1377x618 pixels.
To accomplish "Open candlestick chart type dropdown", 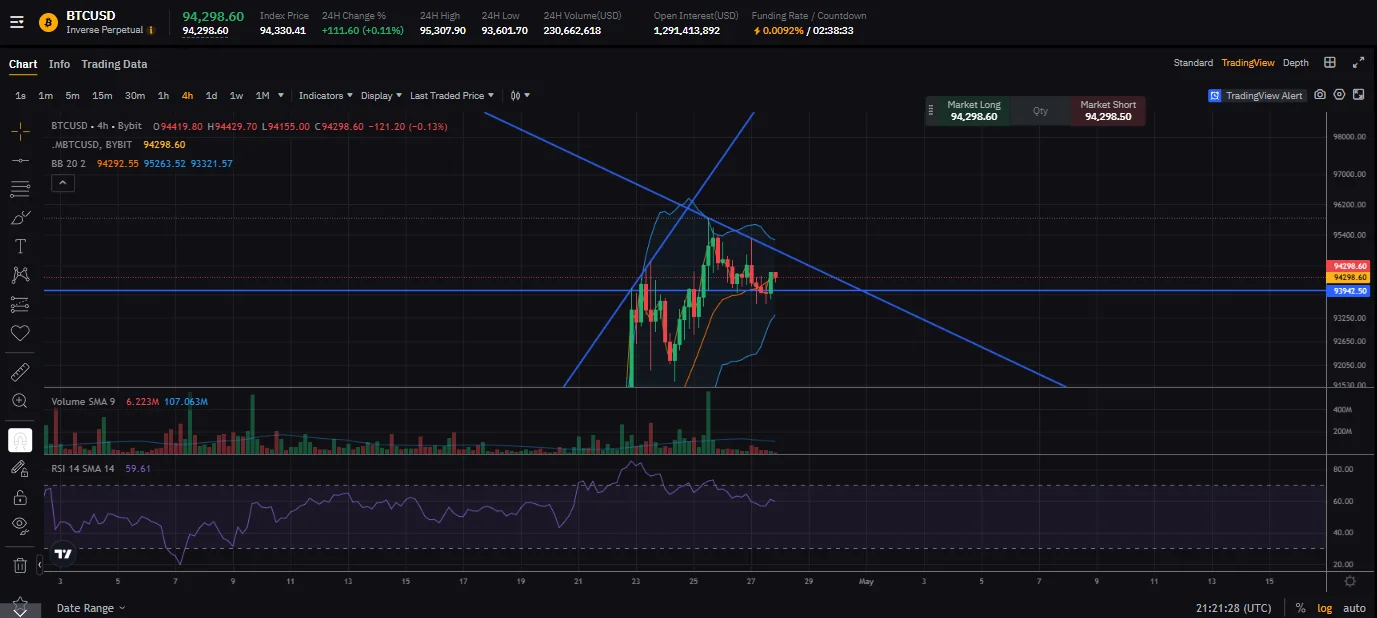I will tap(520, 96).
